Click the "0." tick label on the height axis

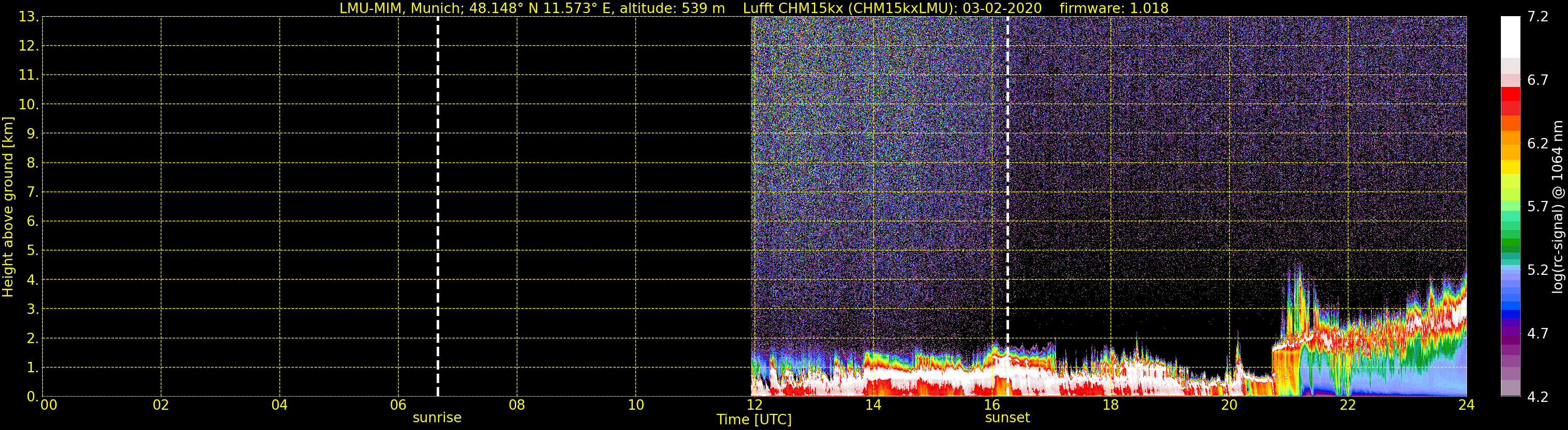tap(32, 397)
